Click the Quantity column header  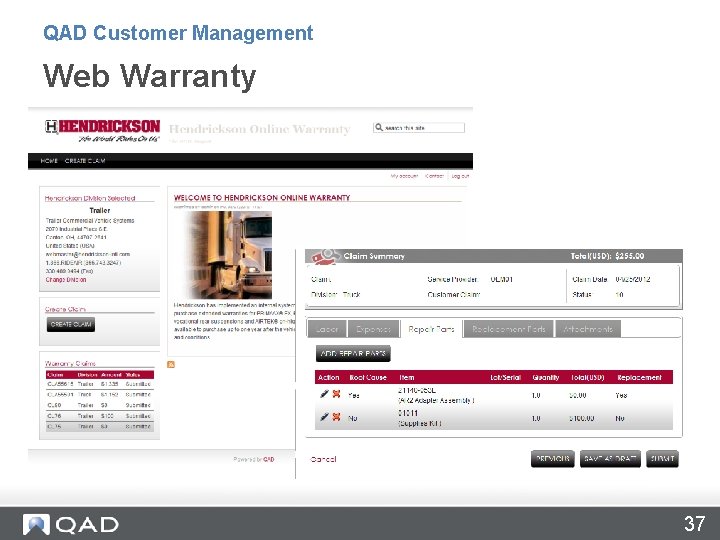(x=546, y=377)
